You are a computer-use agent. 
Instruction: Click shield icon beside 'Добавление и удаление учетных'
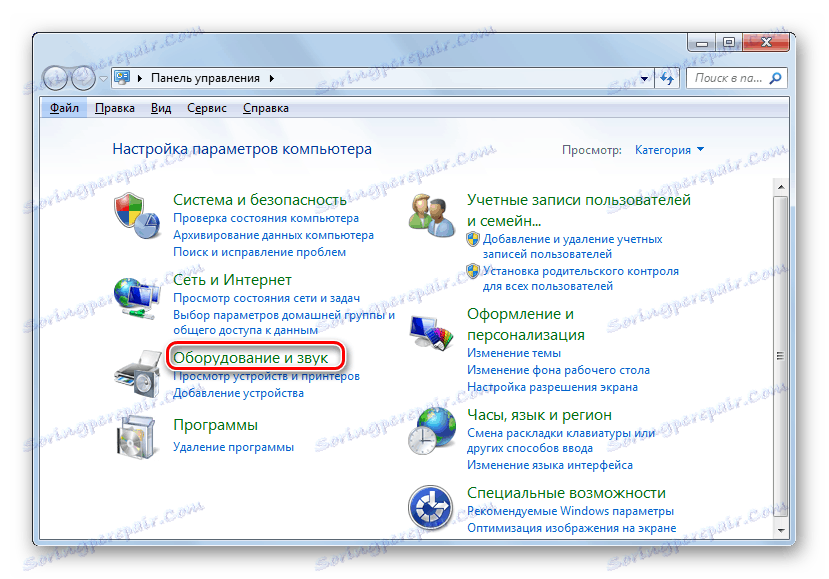pos(473,239)
